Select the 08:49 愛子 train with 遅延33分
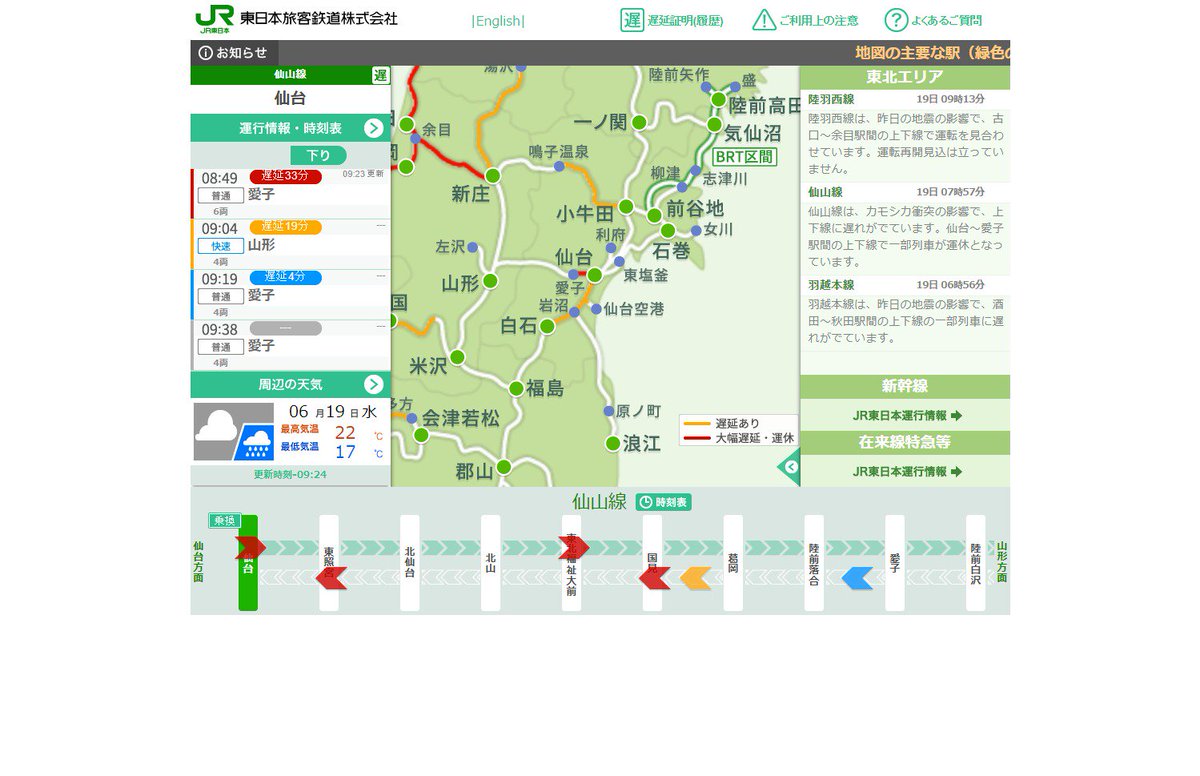1200x776 pixels. click(x=291, y=192)
